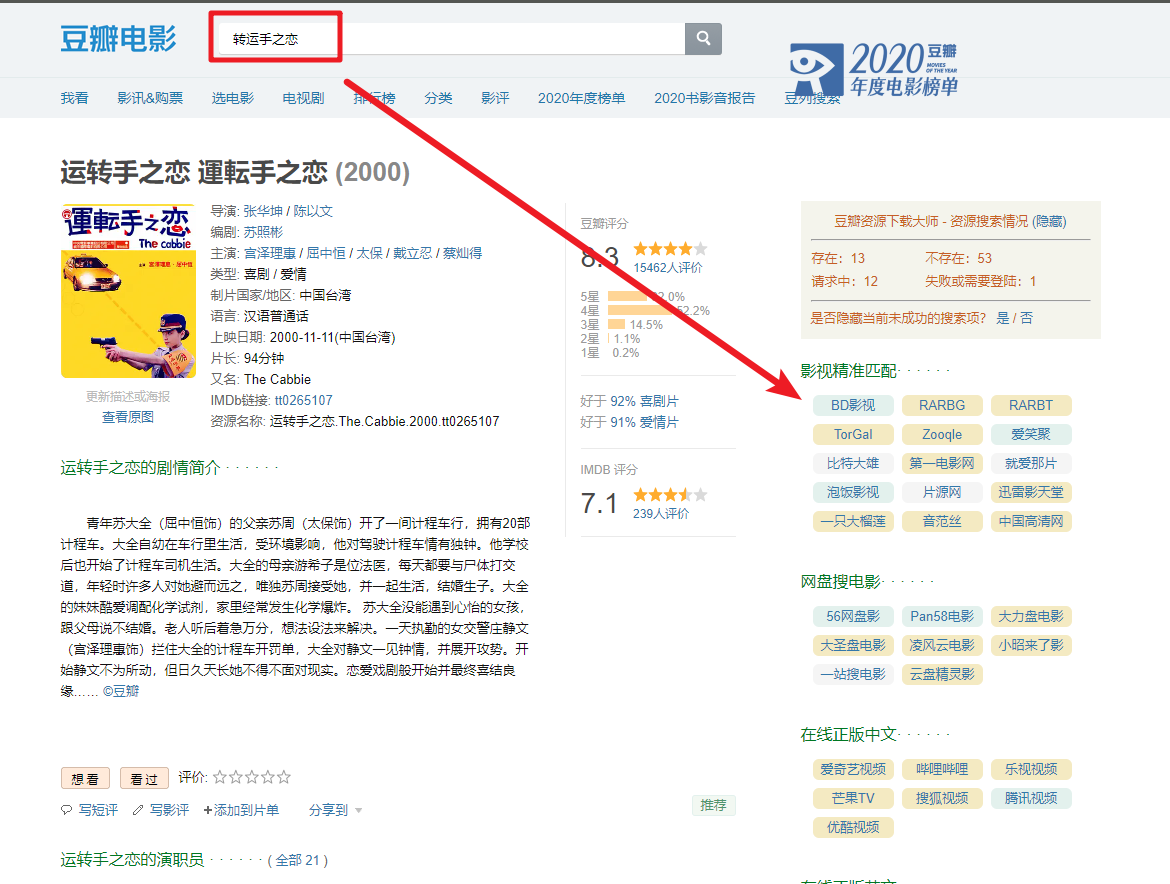Click the 推荐 button
This screenshot has height=884, width=1170.
pyautogui.click(x=713, y=805)
